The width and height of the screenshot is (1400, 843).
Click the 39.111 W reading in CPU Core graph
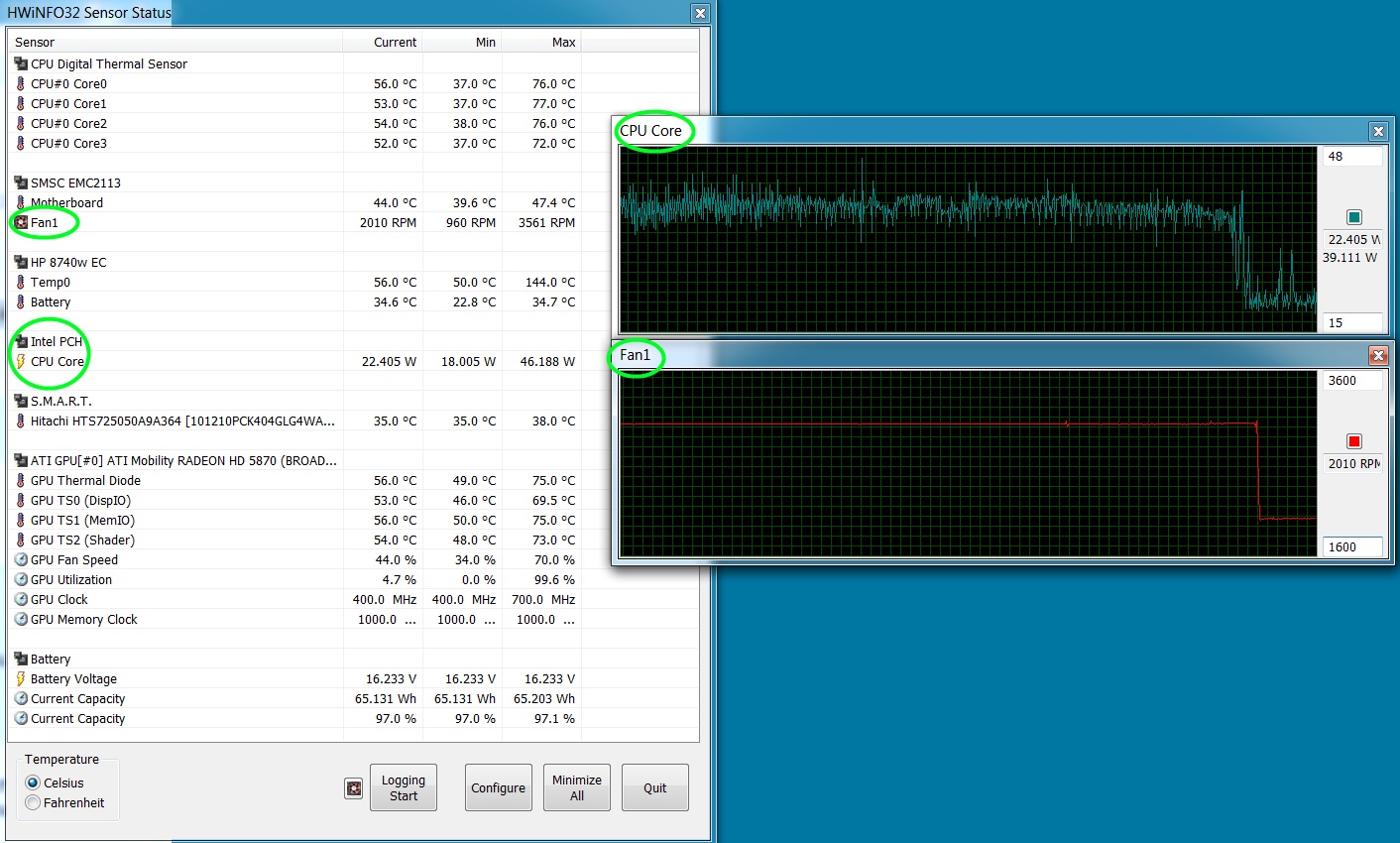1349,257
